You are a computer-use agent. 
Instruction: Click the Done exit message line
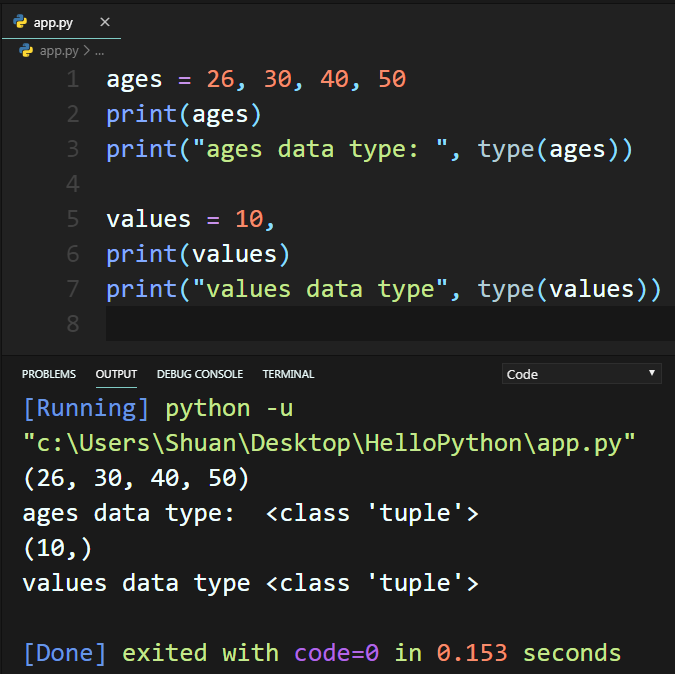(x=322, y=653)
